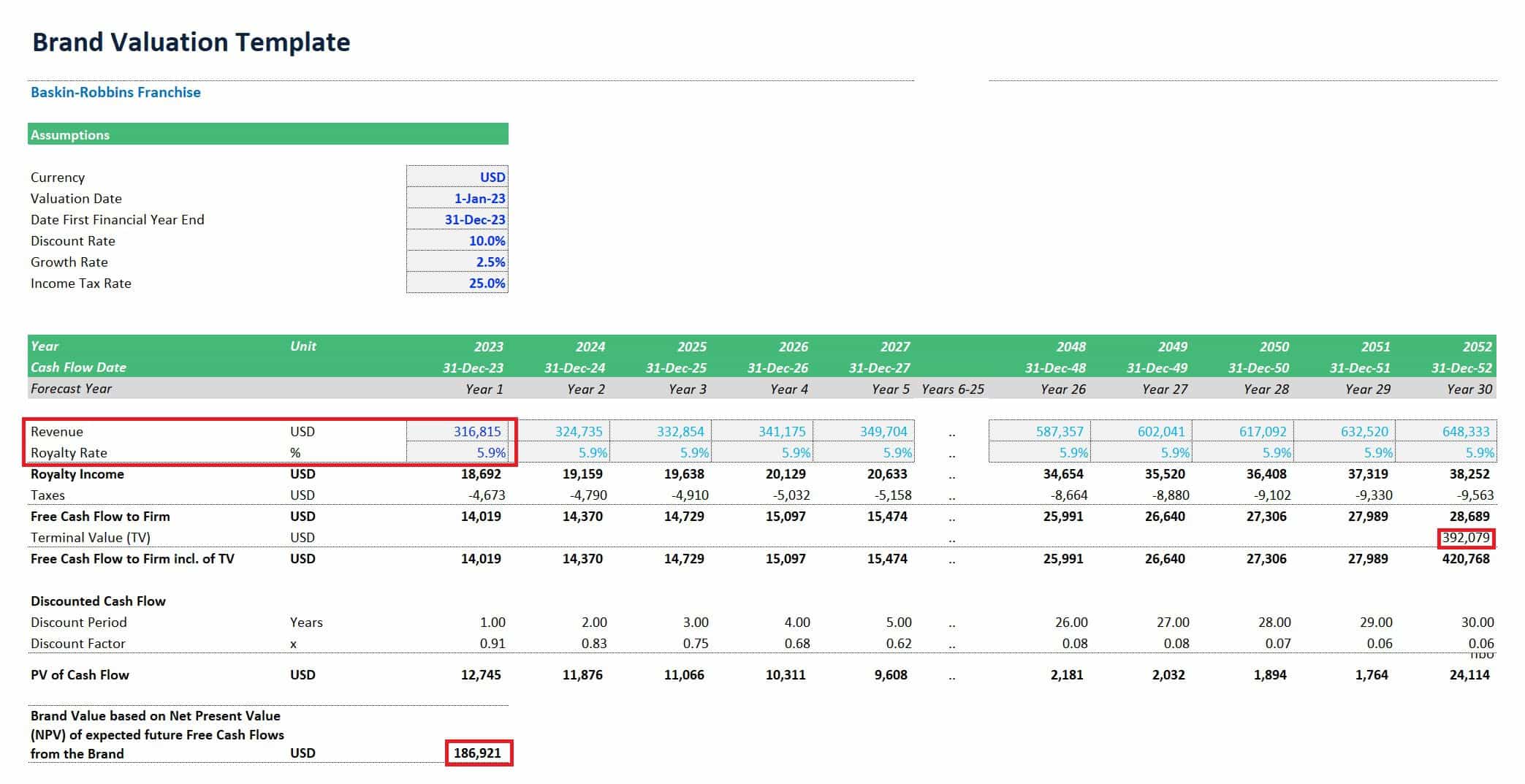Click the Assumptions section header

tap(268, 134)
